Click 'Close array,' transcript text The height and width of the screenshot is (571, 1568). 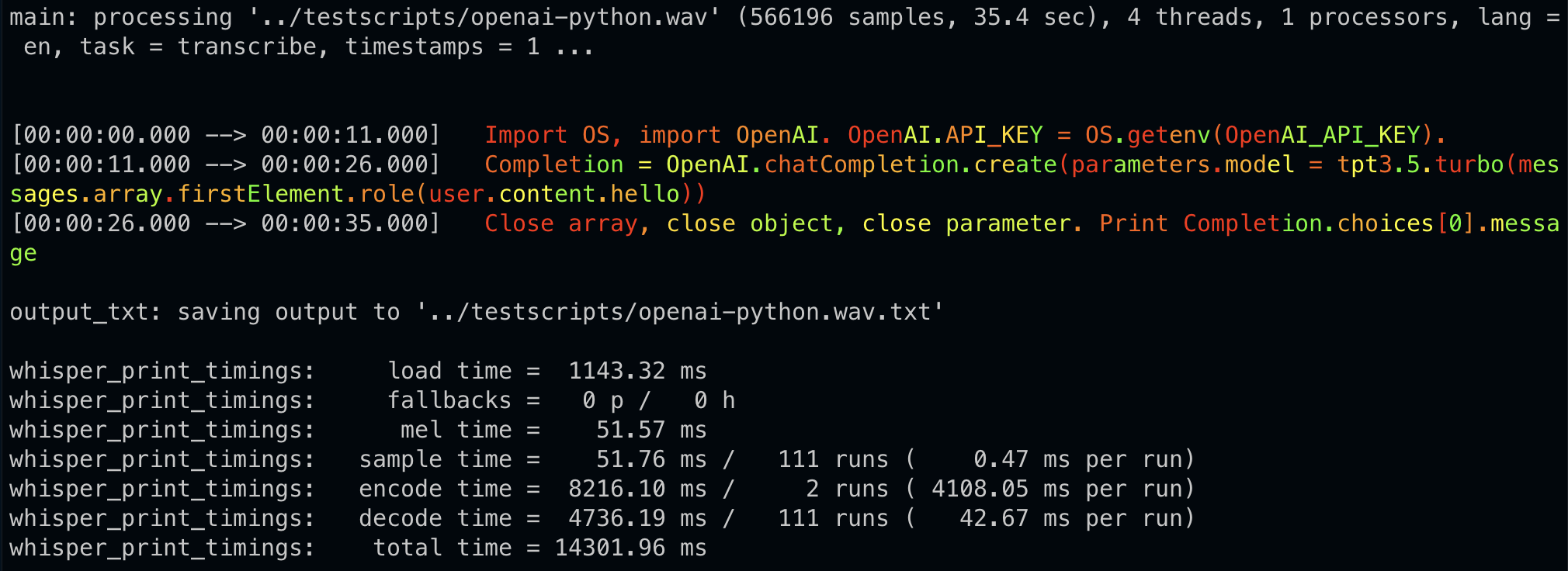tap(567, 223)
